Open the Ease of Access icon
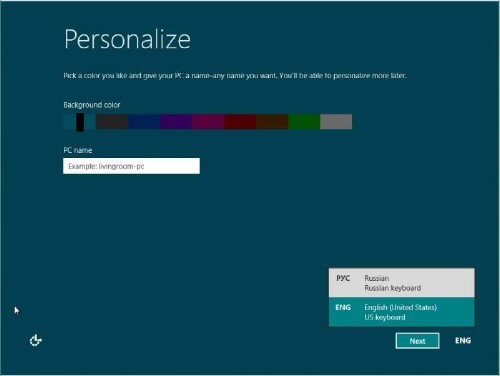500x376 pixels. point(36,340)
